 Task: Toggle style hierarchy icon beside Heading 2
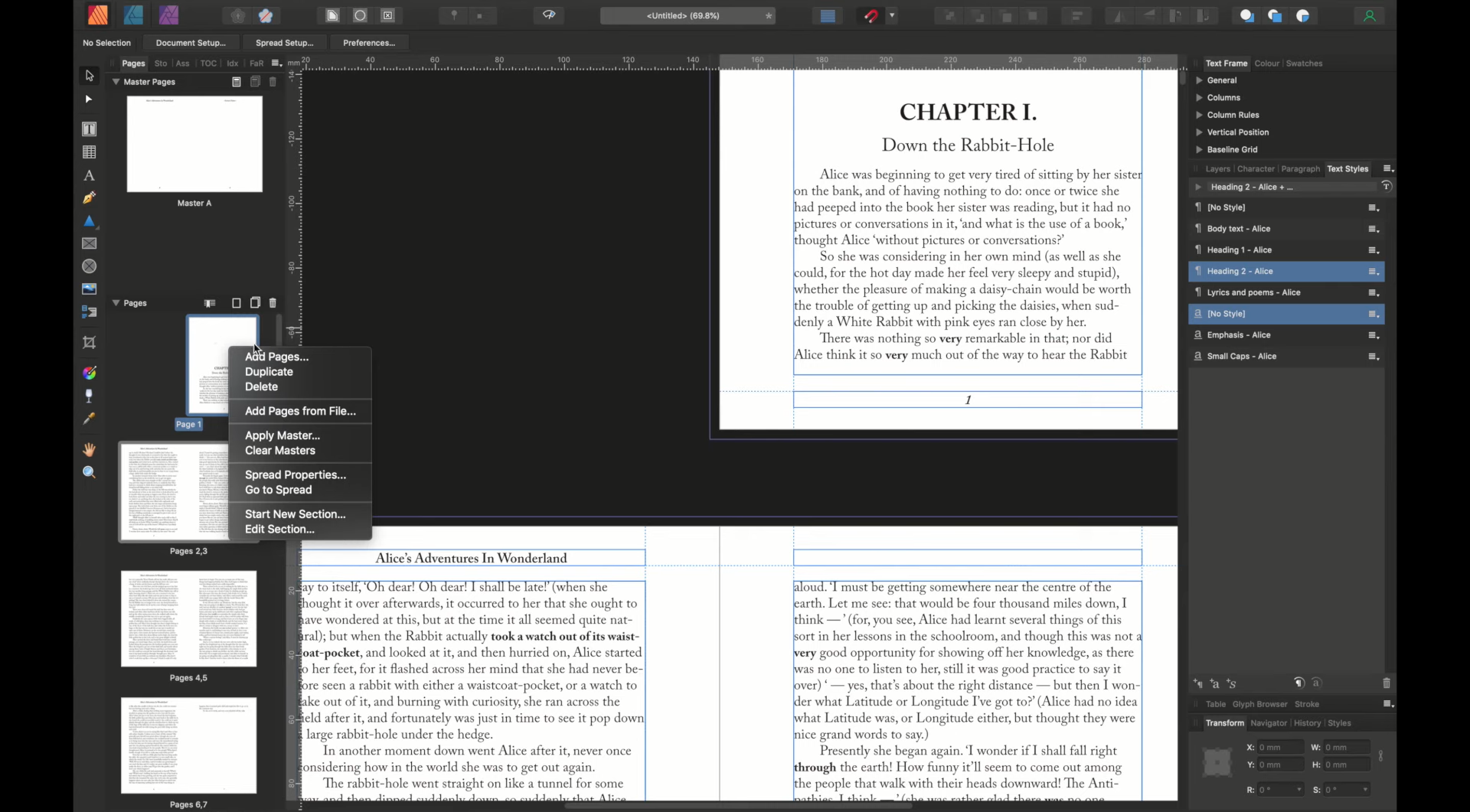1387,187
